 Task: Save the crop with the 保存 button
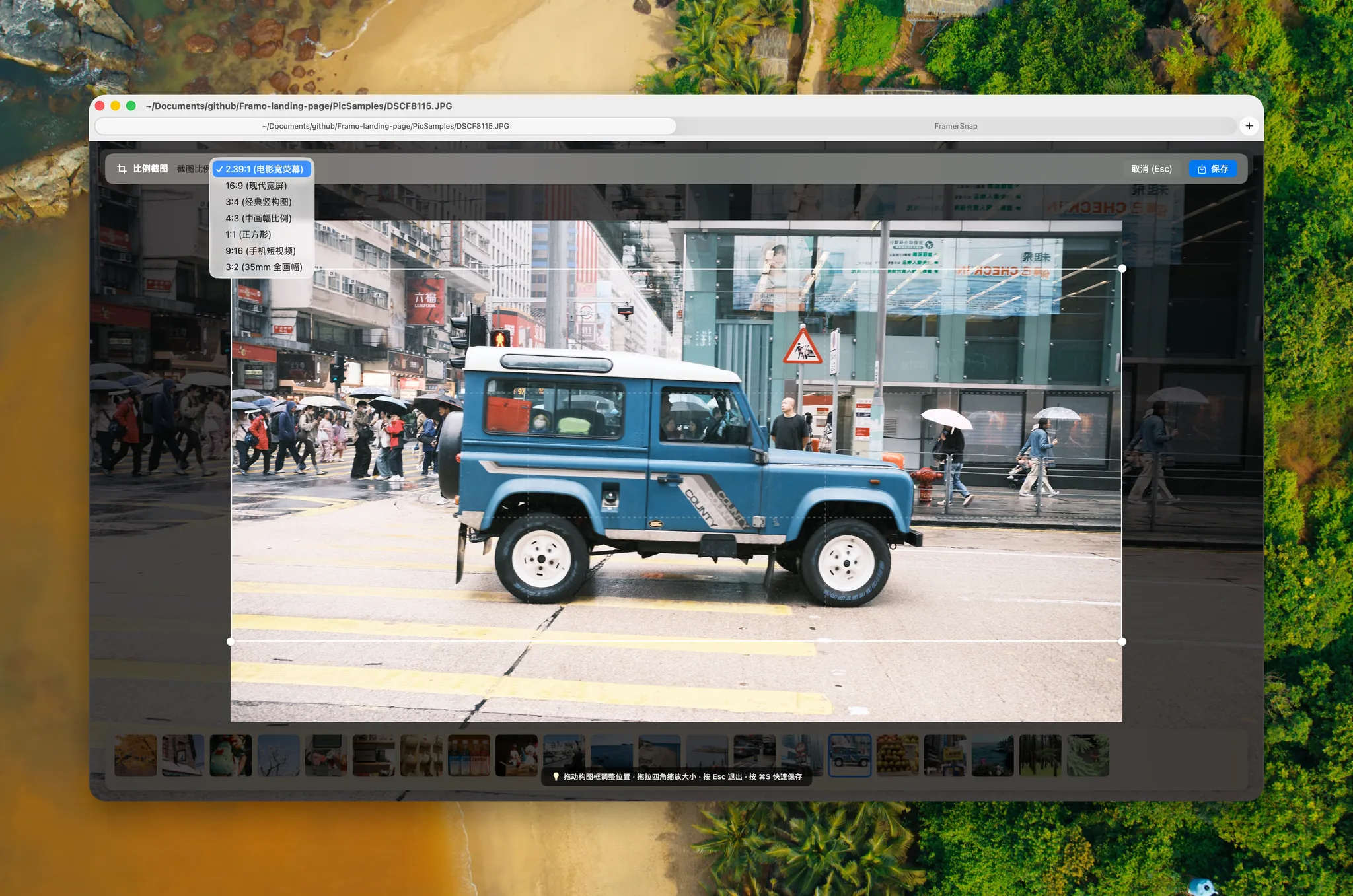1213,169
